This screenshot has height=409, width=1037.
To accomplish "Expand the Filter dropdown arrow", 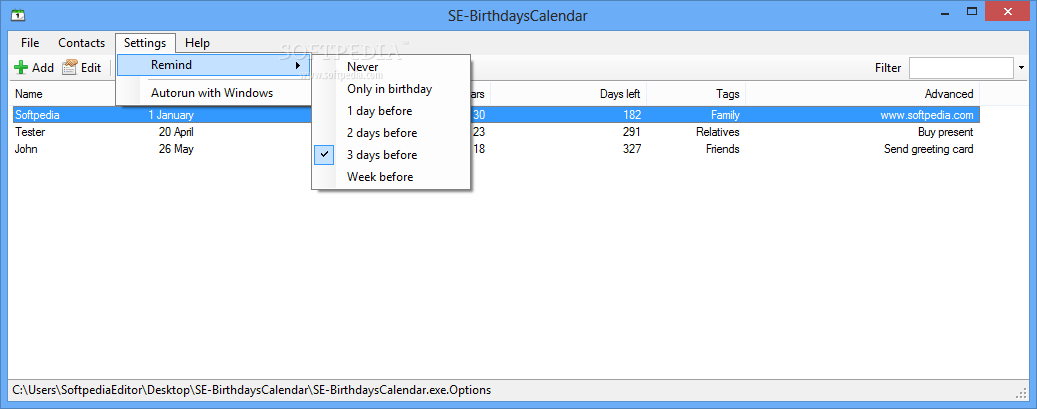I will coord(1021,68).
